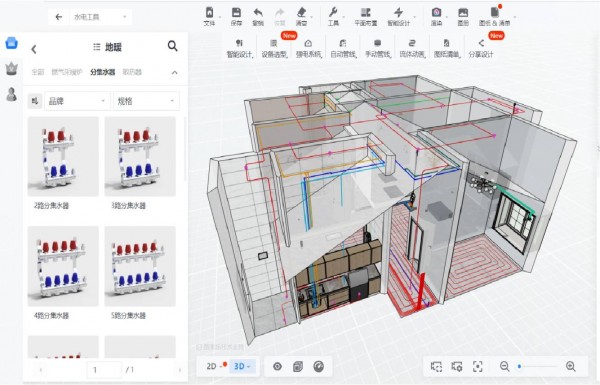Select the 全部 category tab
This screenshot has height=385, width=600.
coord(38,72)
